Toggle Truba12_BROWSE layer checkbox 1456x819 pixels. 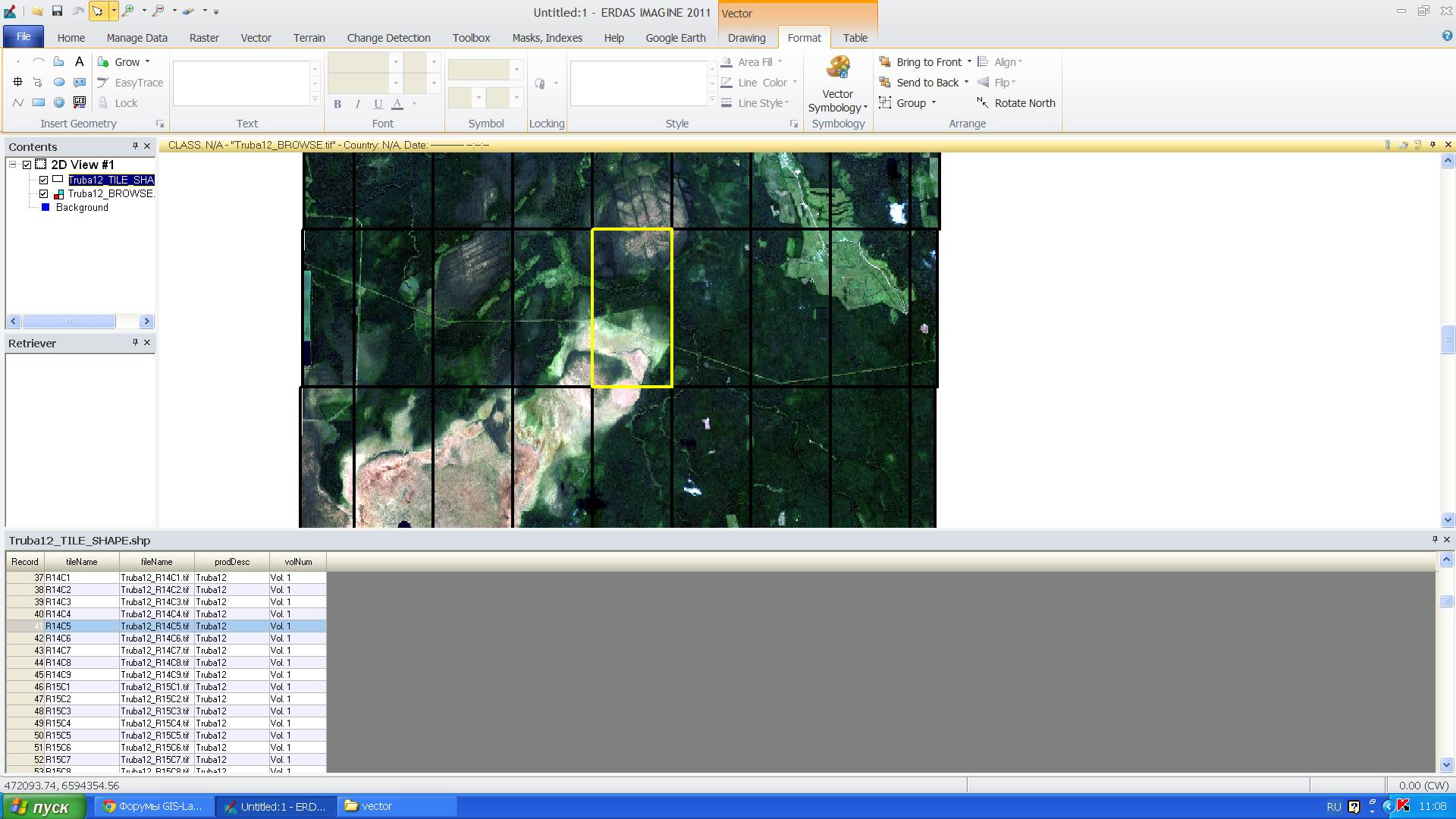coord(43,193)
